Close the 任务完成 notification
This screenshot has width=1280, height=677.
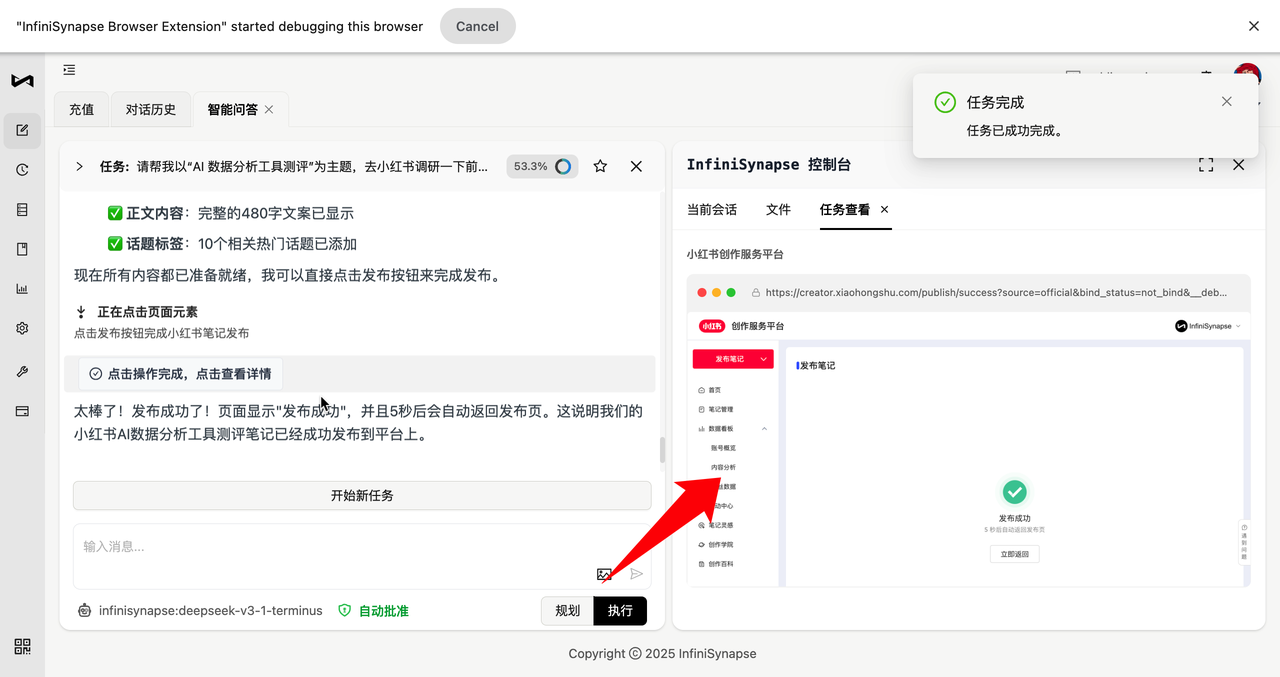click(1227, 102)
